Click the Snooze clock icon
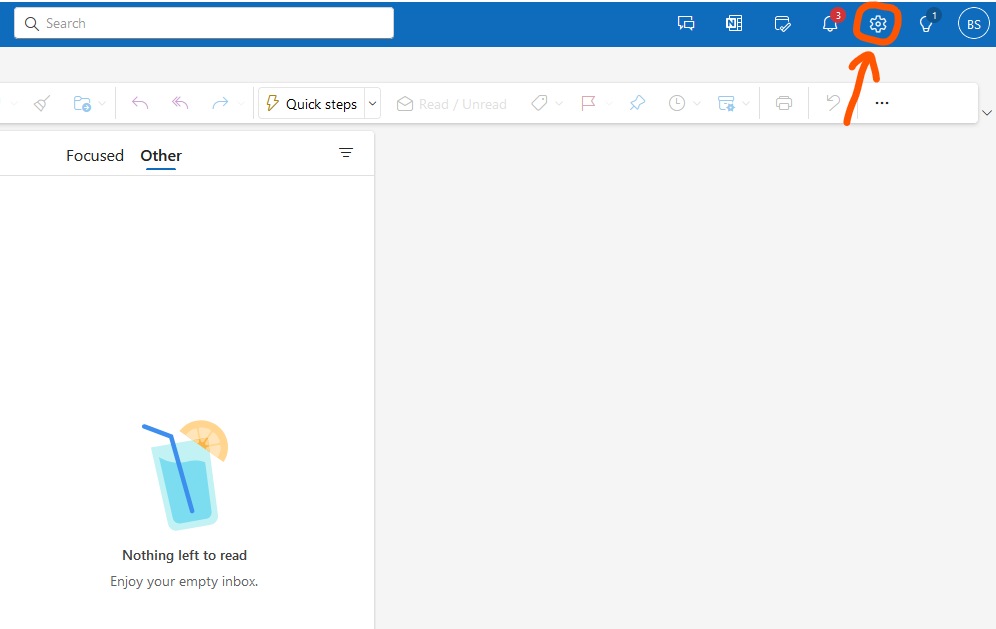This screenshot has height=629, width=996. 677,103
